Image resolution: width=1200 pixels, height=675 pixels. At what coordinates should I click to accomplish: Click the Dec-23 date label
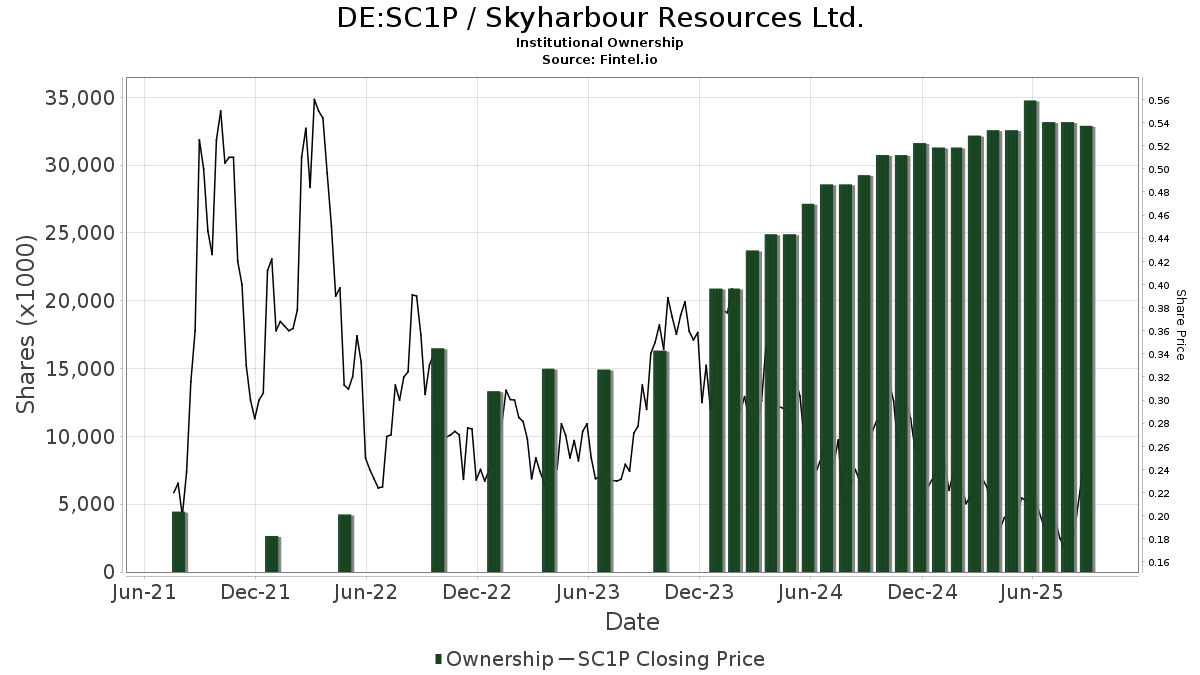coord(700,592)
